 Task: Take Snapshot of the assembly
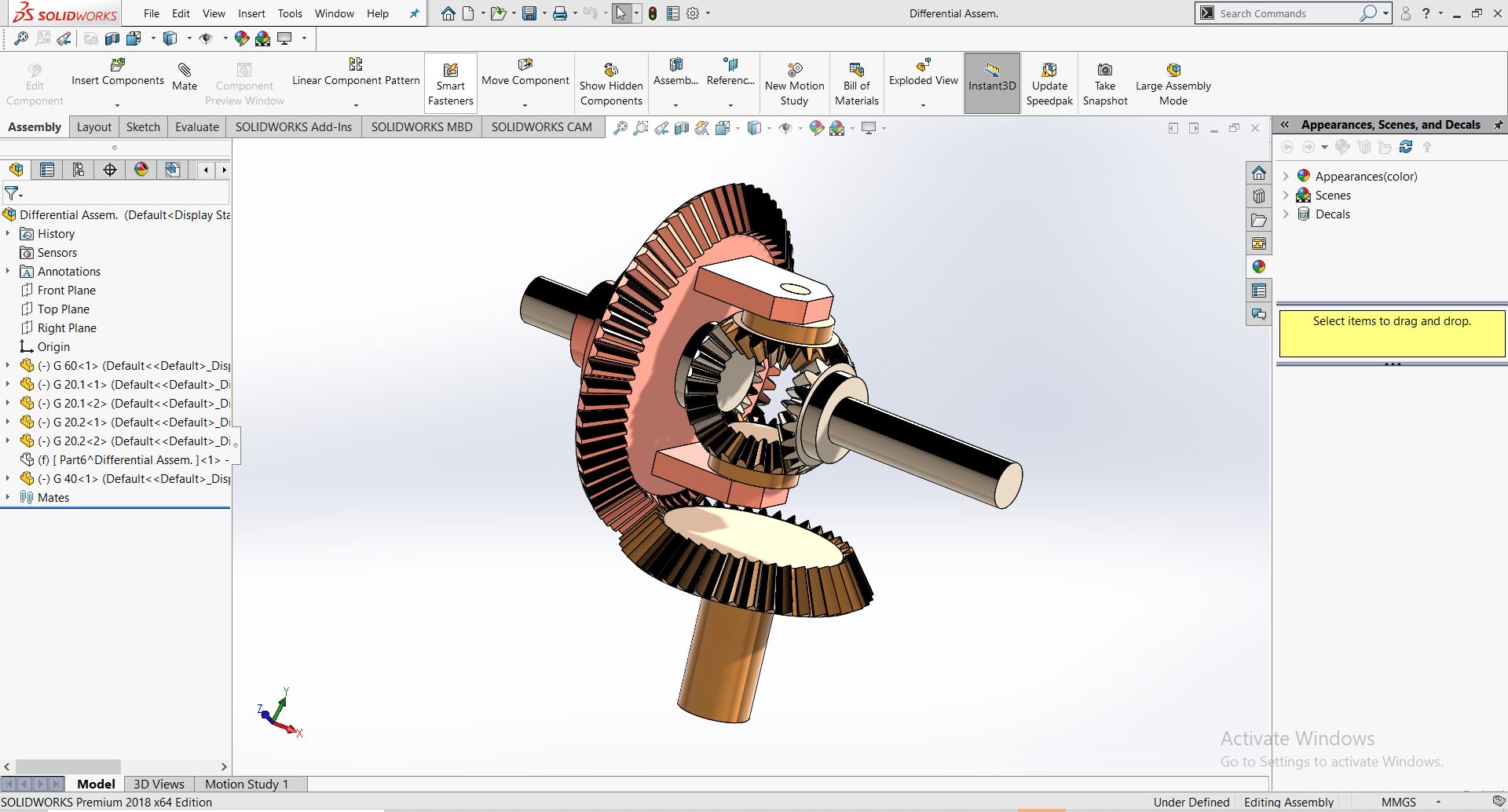(x=1105, y=84)
